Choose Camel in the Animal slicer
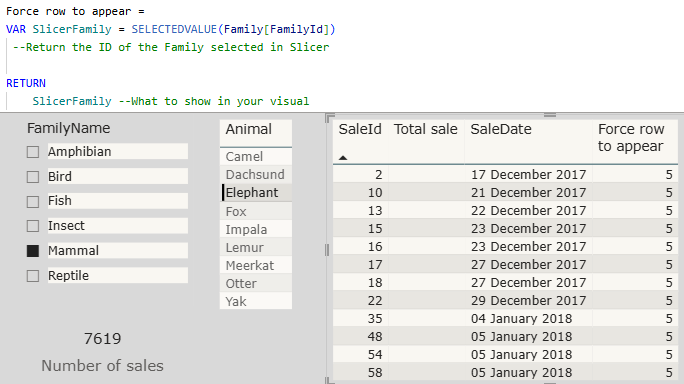Image resolution: width=684 pixels, height=384 pixels. coord(256,156)
